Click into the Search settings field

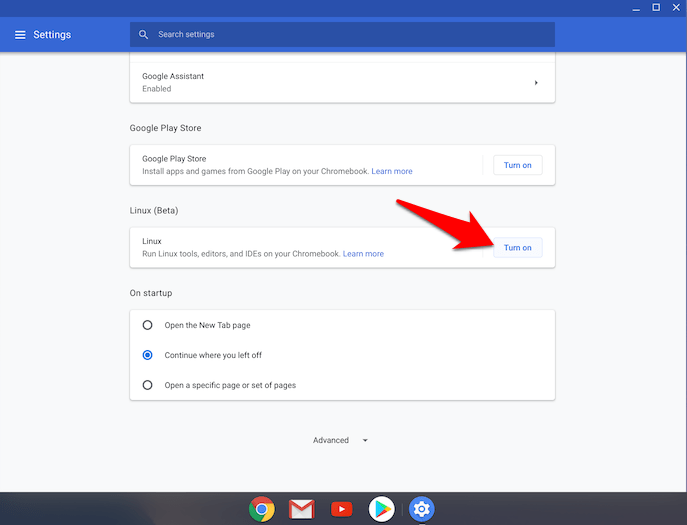(x=350, y=35)
